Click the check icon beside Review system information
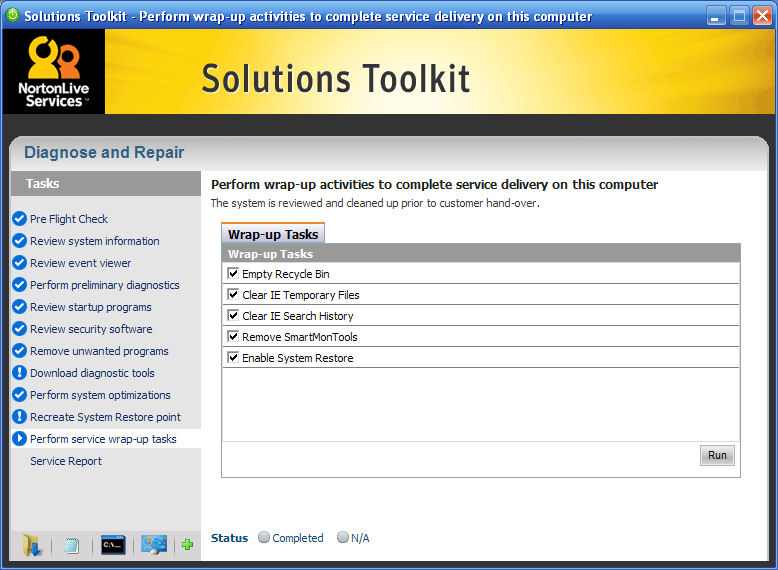 click(x=19, y=241)
